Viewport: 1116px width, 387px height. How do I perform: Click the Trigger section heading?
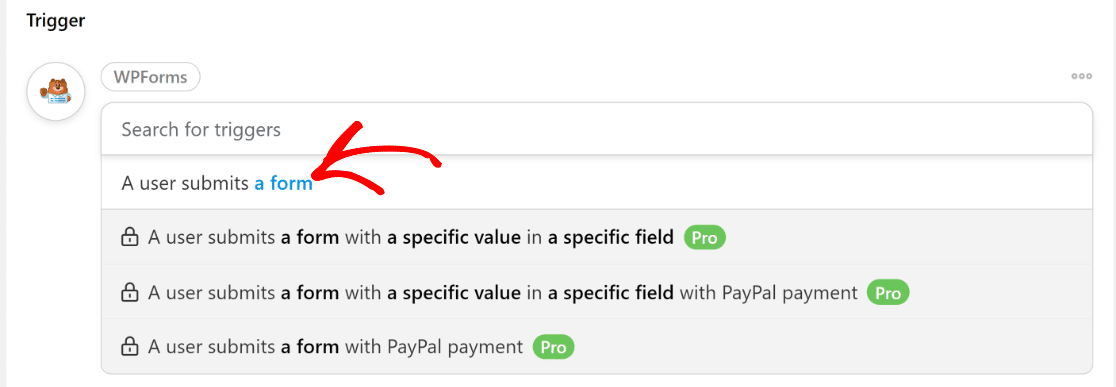click(56, 21)
